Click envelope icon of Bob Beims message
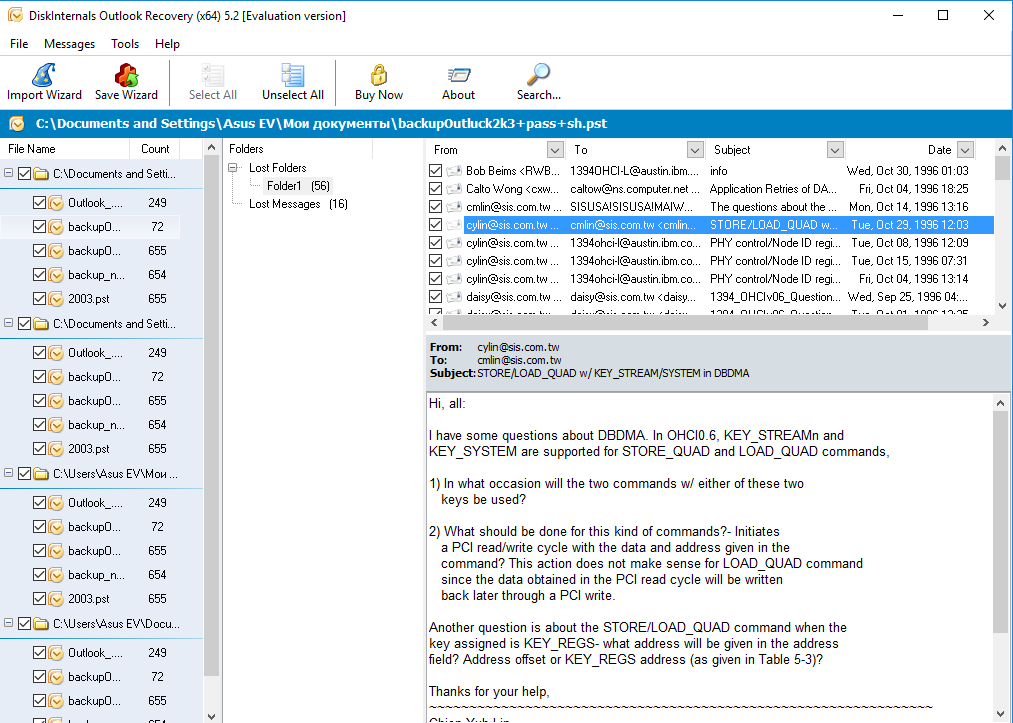Viewport: 1013px width, 723px height. (454, 171)
